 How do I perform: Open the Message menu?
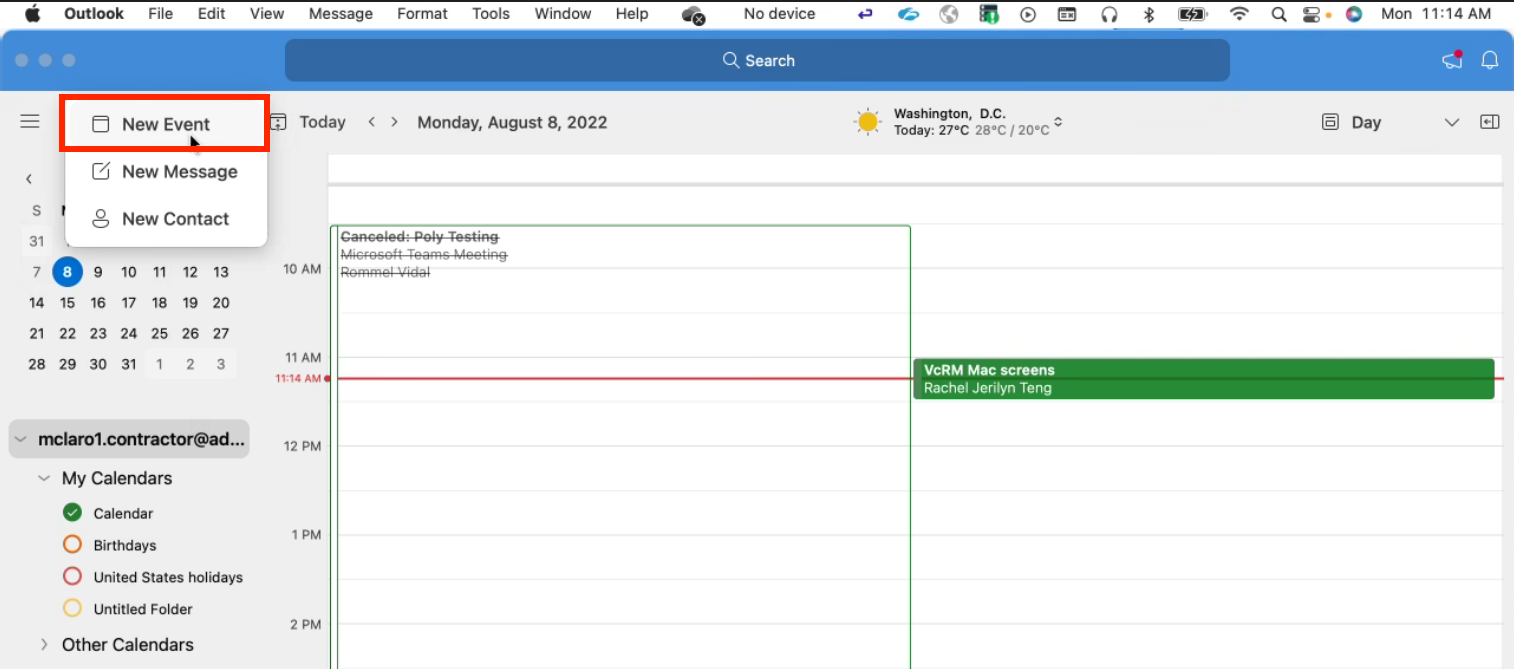pyautogui.click(x=341, y=14)
